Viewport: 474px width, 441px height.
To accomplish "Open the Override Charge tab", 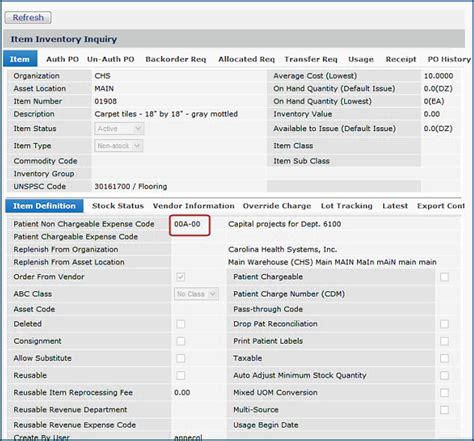I will 277,206.
